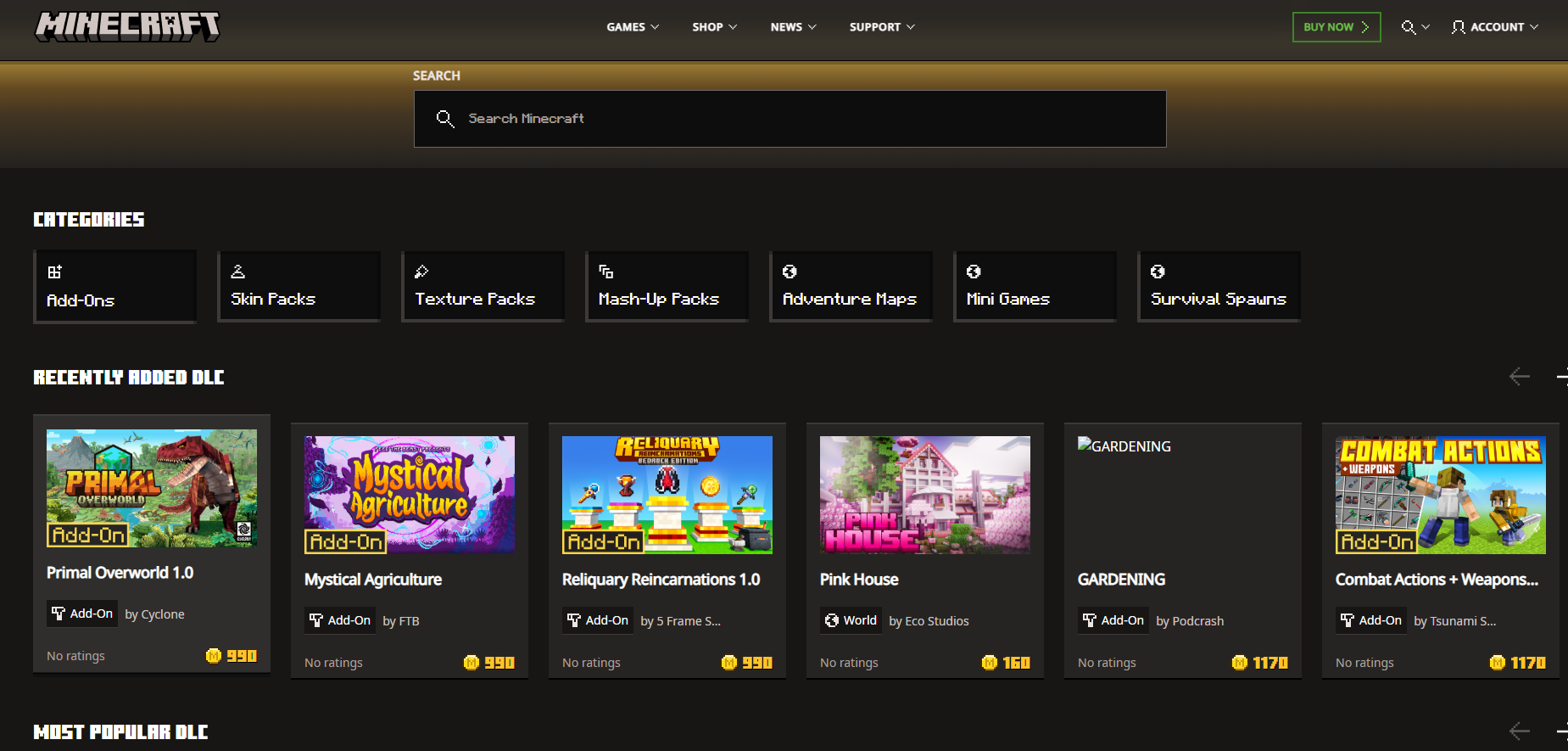Click the Mystical Agriculture title
This screenshot has height=751, width=1568.
(373, 580)
